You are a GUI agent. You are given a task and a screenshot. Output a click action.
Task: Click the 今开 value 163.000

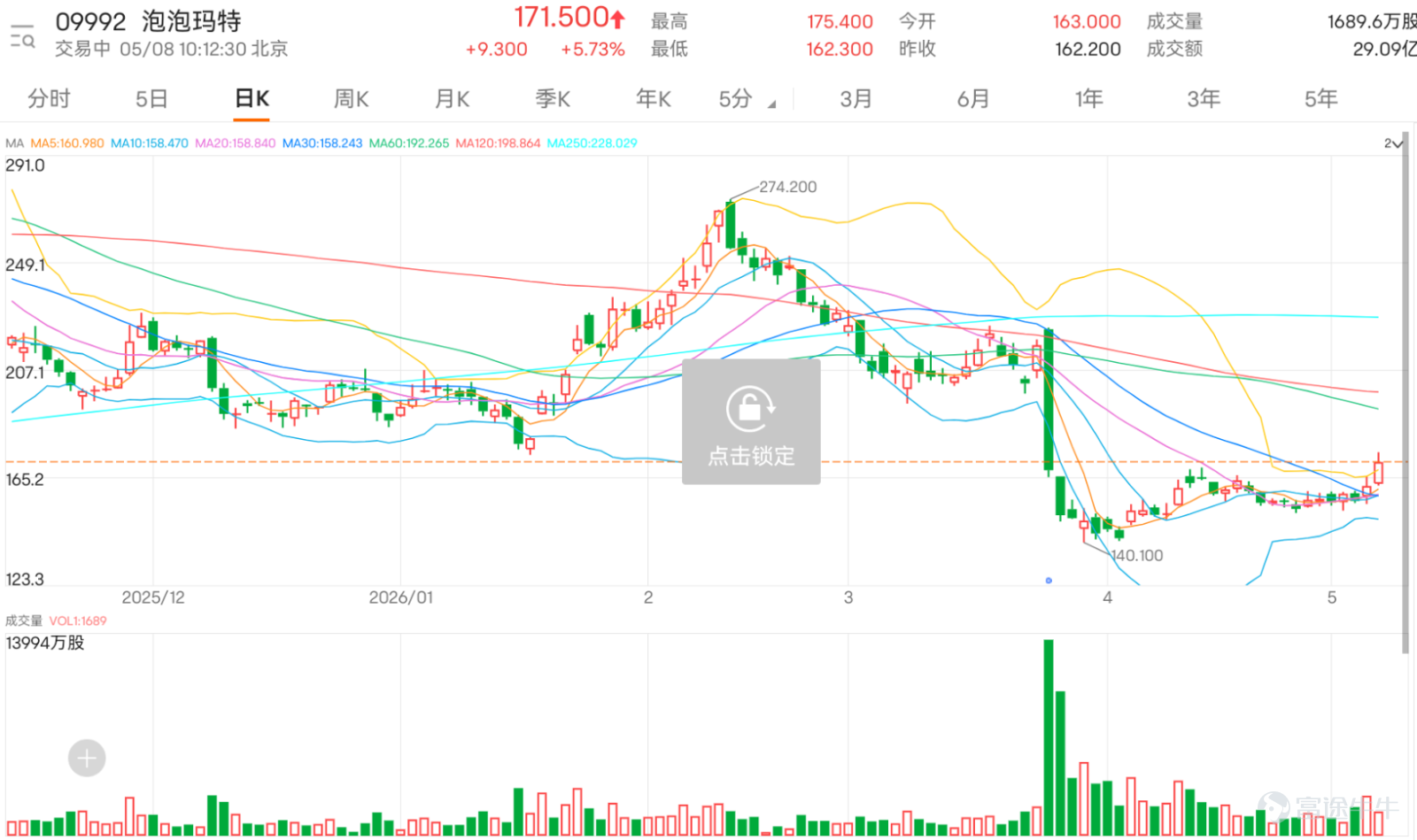point(1087,21)
